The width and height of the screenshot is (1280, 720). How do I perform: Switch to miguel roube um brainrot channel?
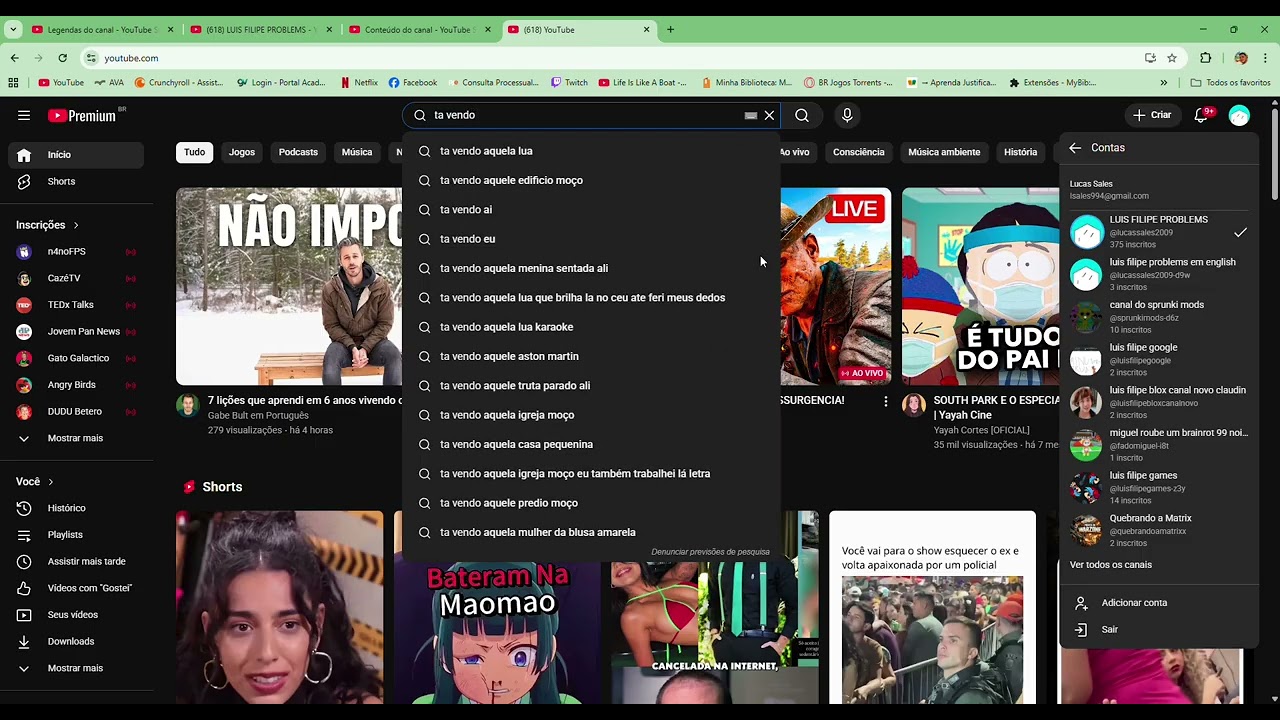tap(1159, 445)
